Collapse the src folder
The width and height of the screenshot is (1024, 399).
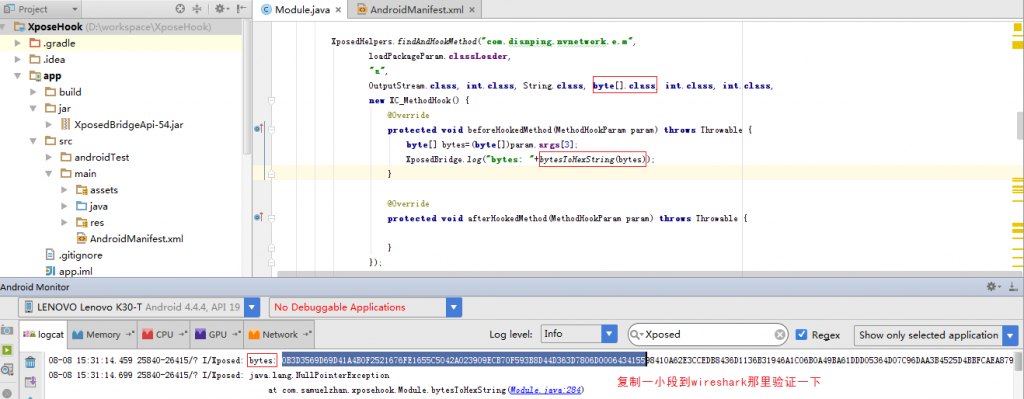coord(34,141)
